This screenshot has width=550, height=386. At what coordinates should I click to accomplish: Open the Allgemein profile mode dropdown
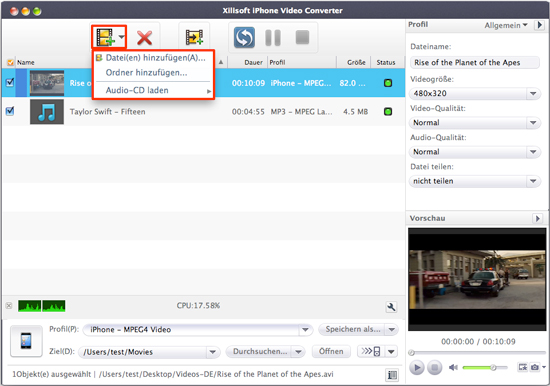point(506,25)
